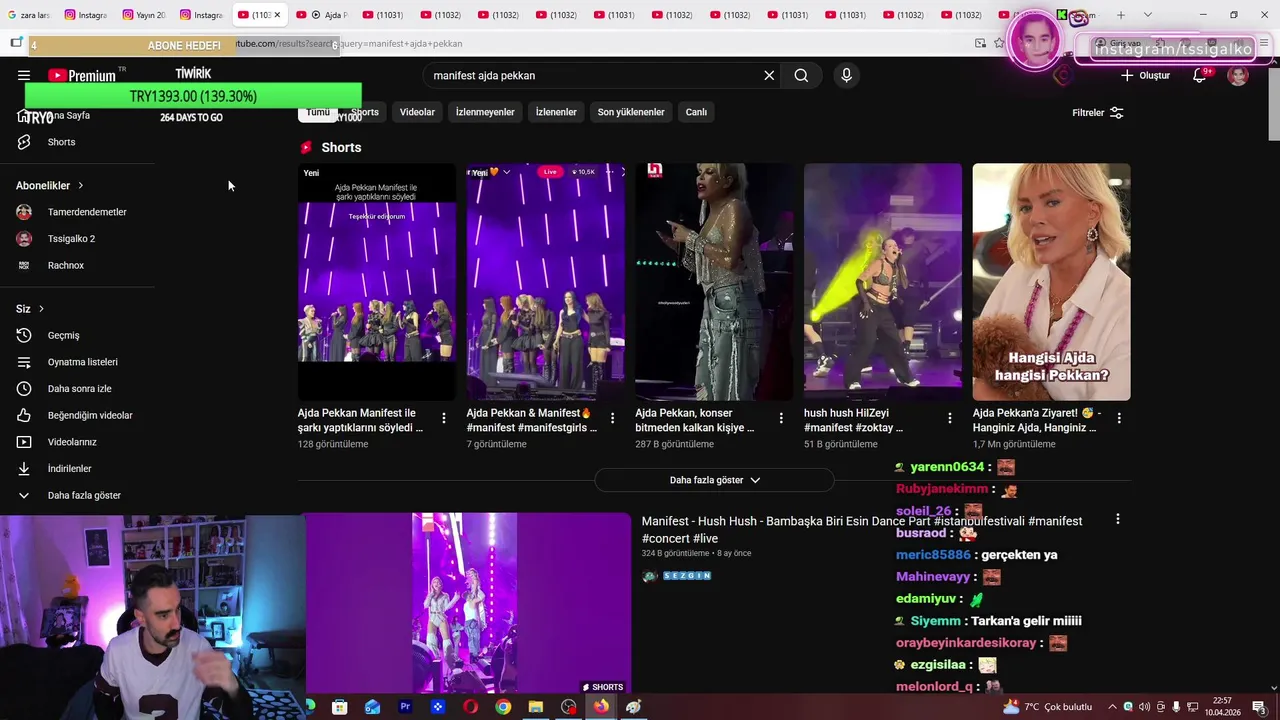The height and width of the screenshot is (720, 1280).
Task: Open short 'Ajda Pekkan & Manifest' thumbnail
Action: click(x=545, y=282)
